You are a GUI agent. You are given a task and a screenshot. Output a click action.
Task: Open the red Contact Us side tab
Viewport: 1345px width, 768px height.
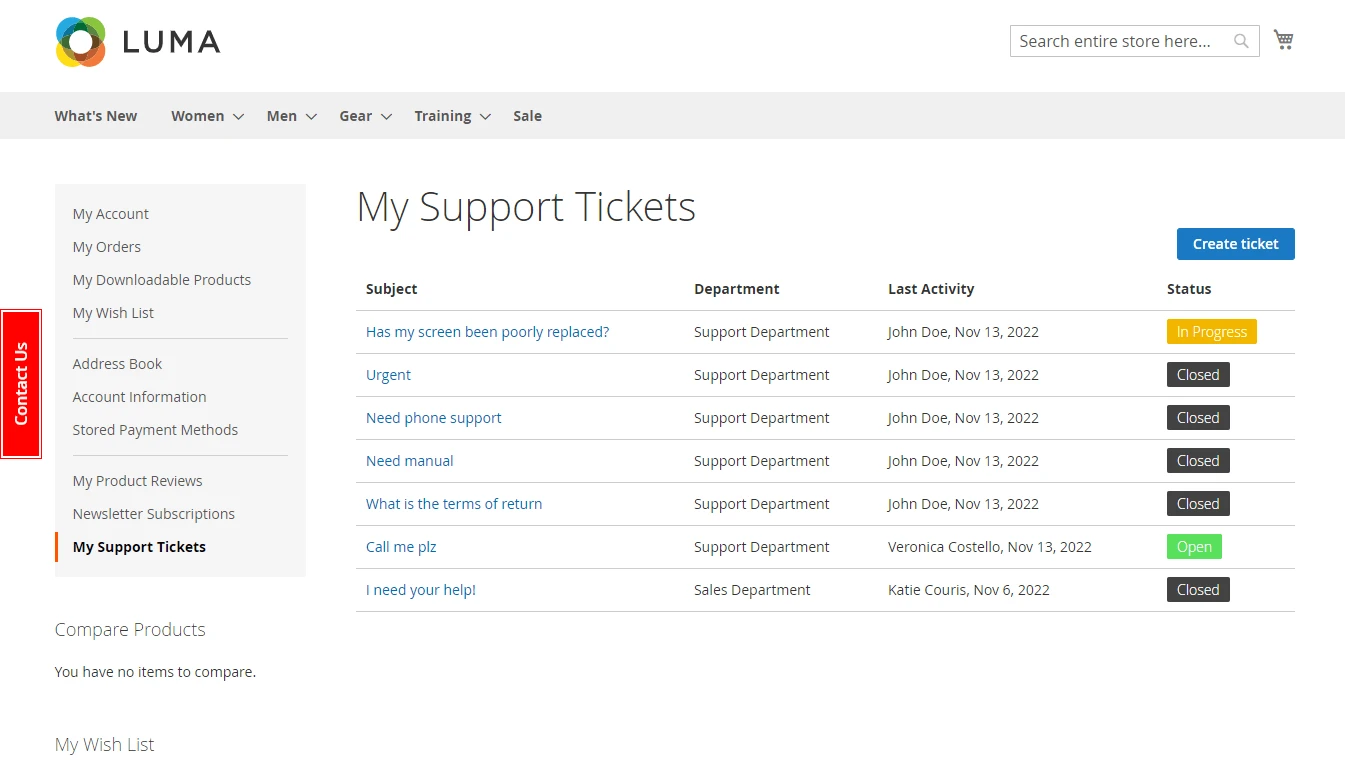[21, 384]
